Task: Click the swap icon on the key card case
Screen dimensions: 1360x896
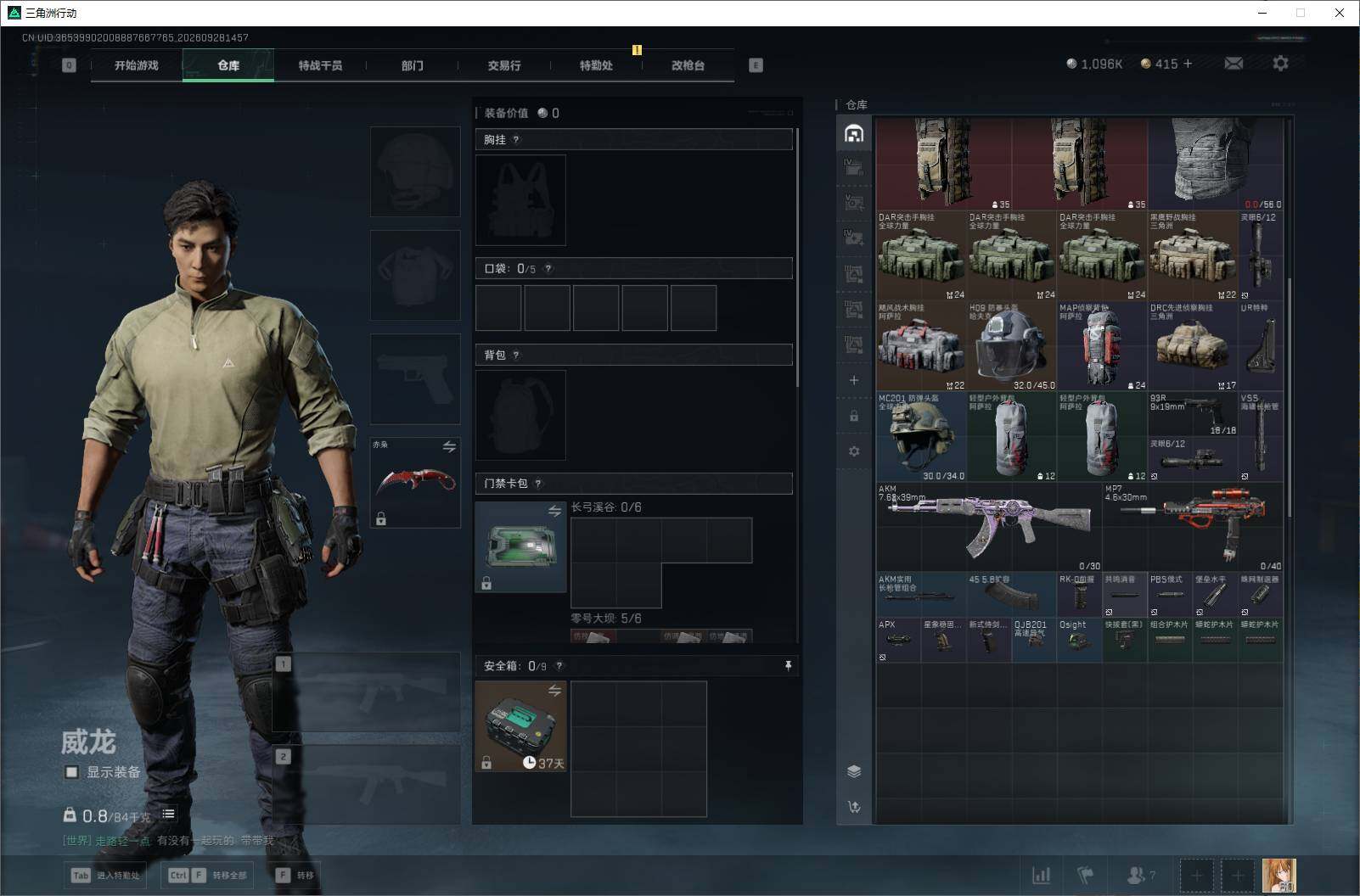Action: pyautogui.click(x=554, y=511)
